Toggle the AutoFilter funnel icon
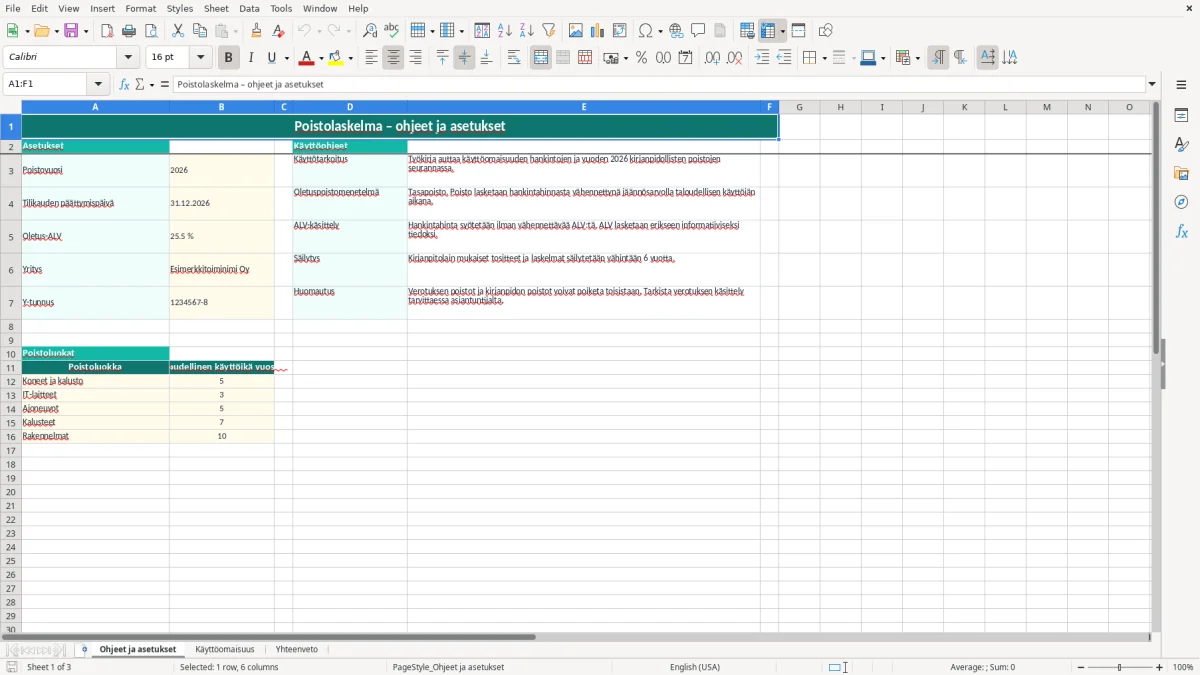The width and height of the screenshot is (1200, 675). point(549,31)
